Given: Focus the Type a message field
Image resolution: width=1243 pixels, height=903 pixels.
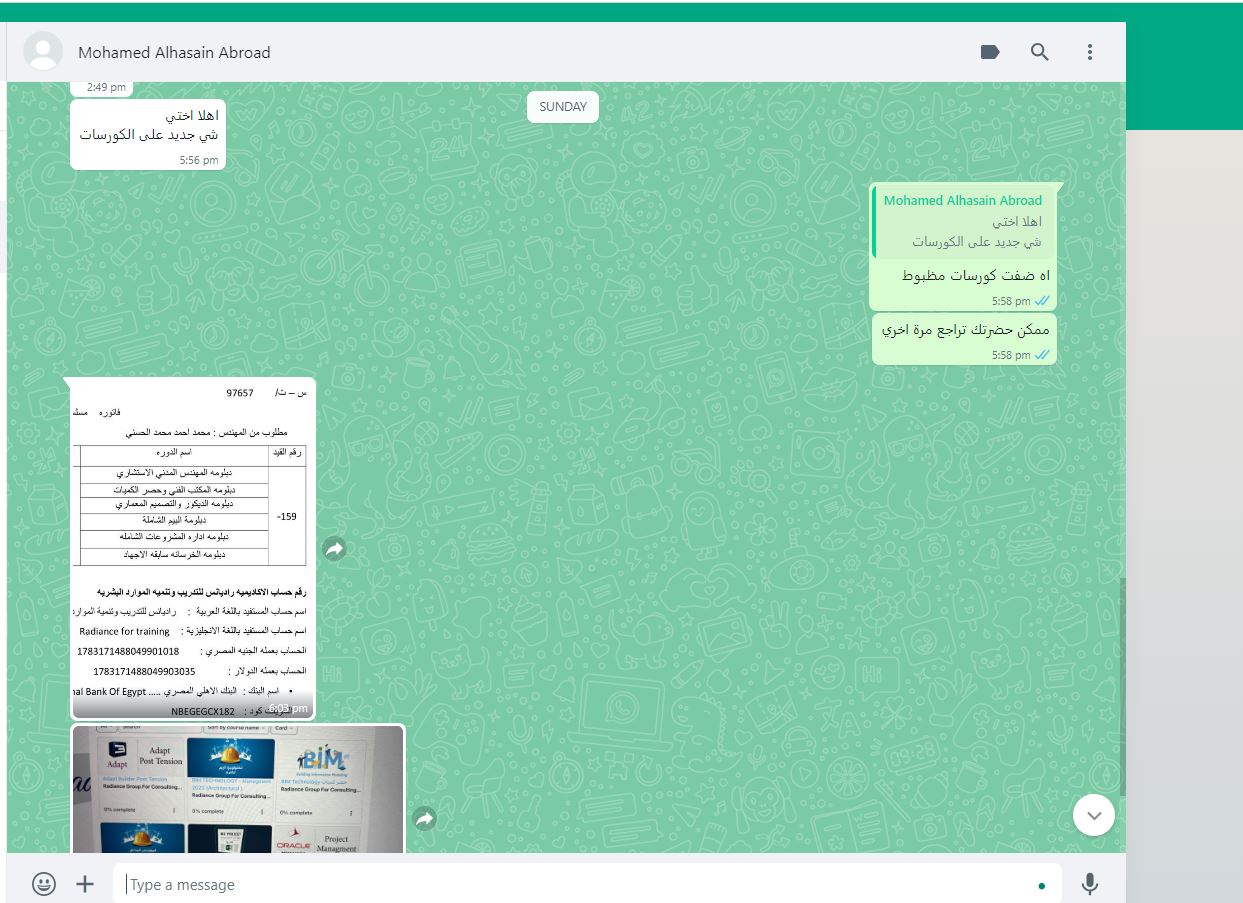Looking at the screenshot, I should pos(587,884).
